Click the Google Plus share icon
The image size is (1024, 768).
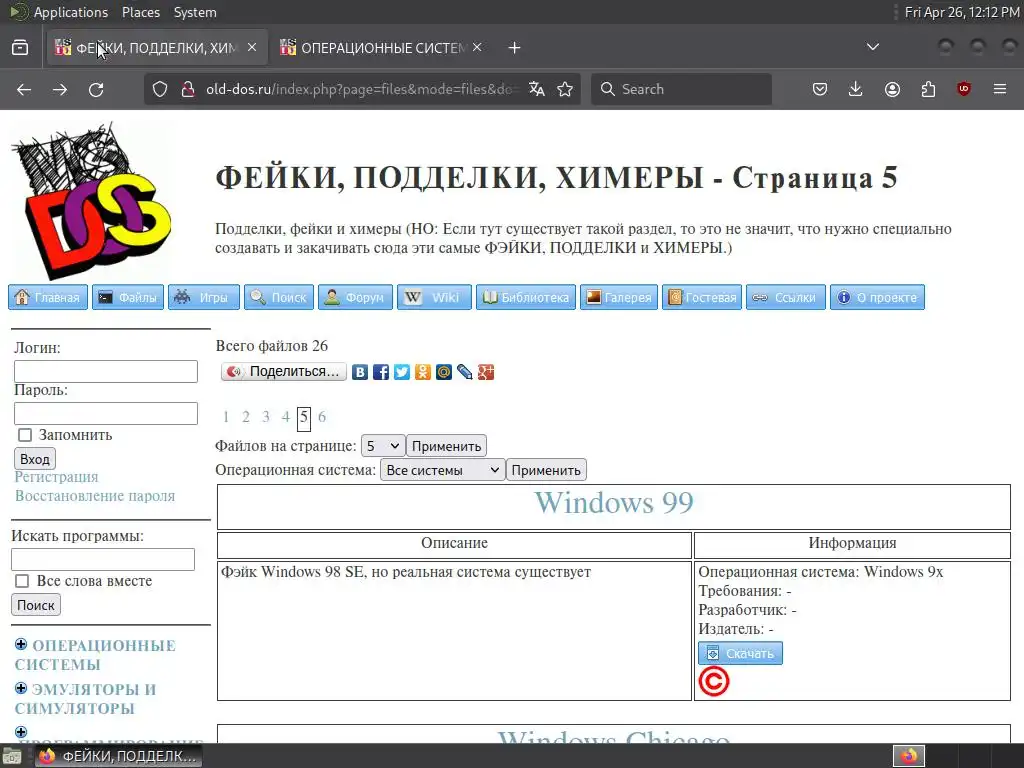485,372
